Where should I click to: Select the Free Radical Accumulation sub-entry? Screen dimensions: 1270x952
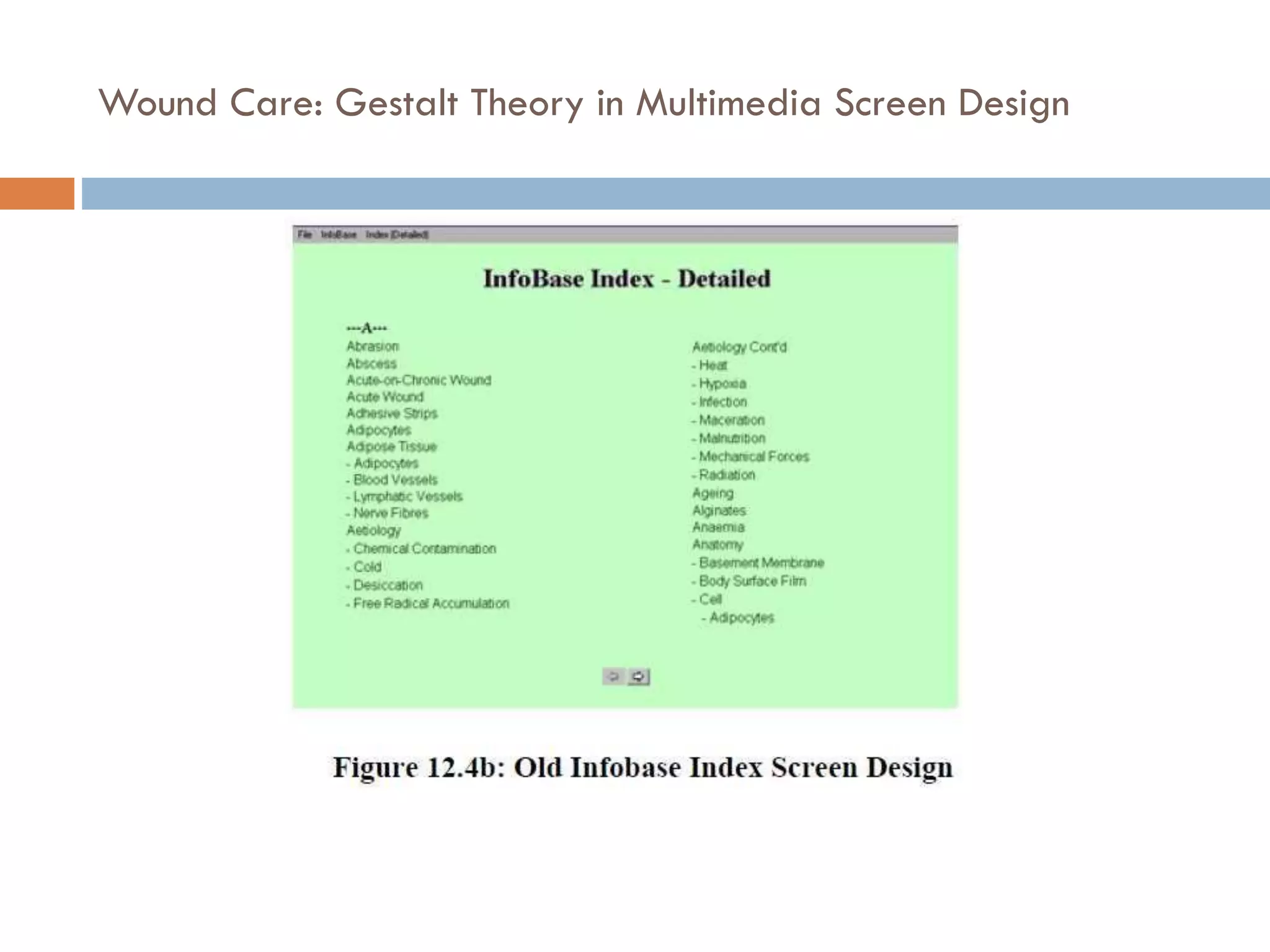(428, 603)
